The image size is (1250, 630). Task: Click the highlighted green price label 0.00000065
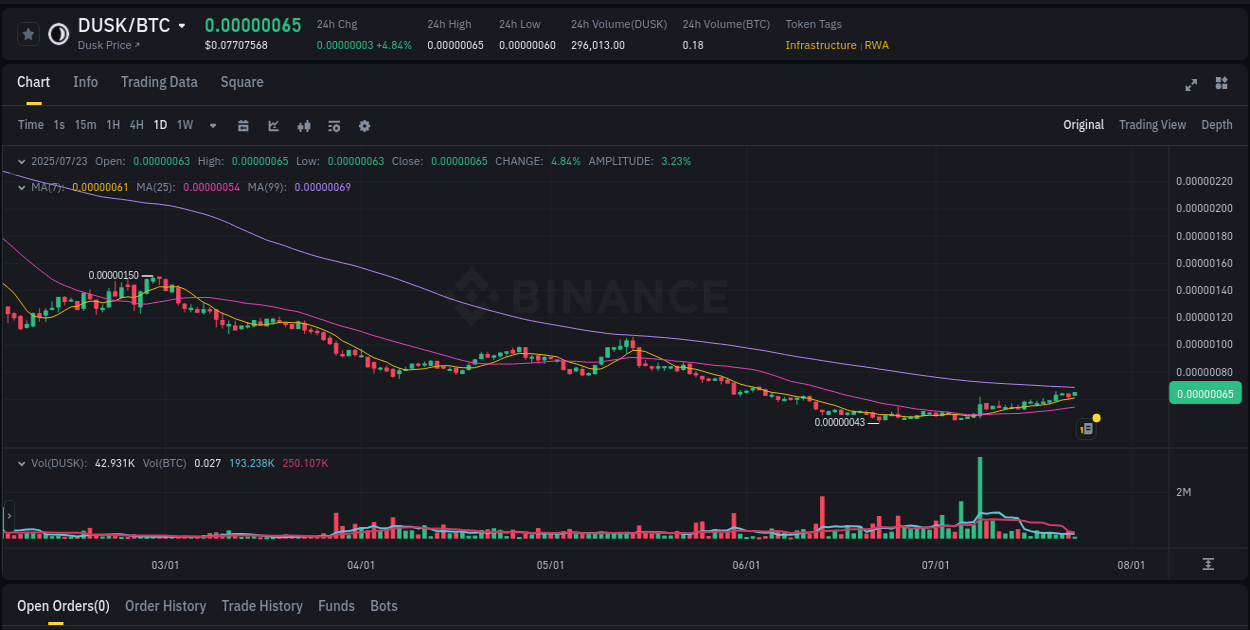(x=1205, y=393)
